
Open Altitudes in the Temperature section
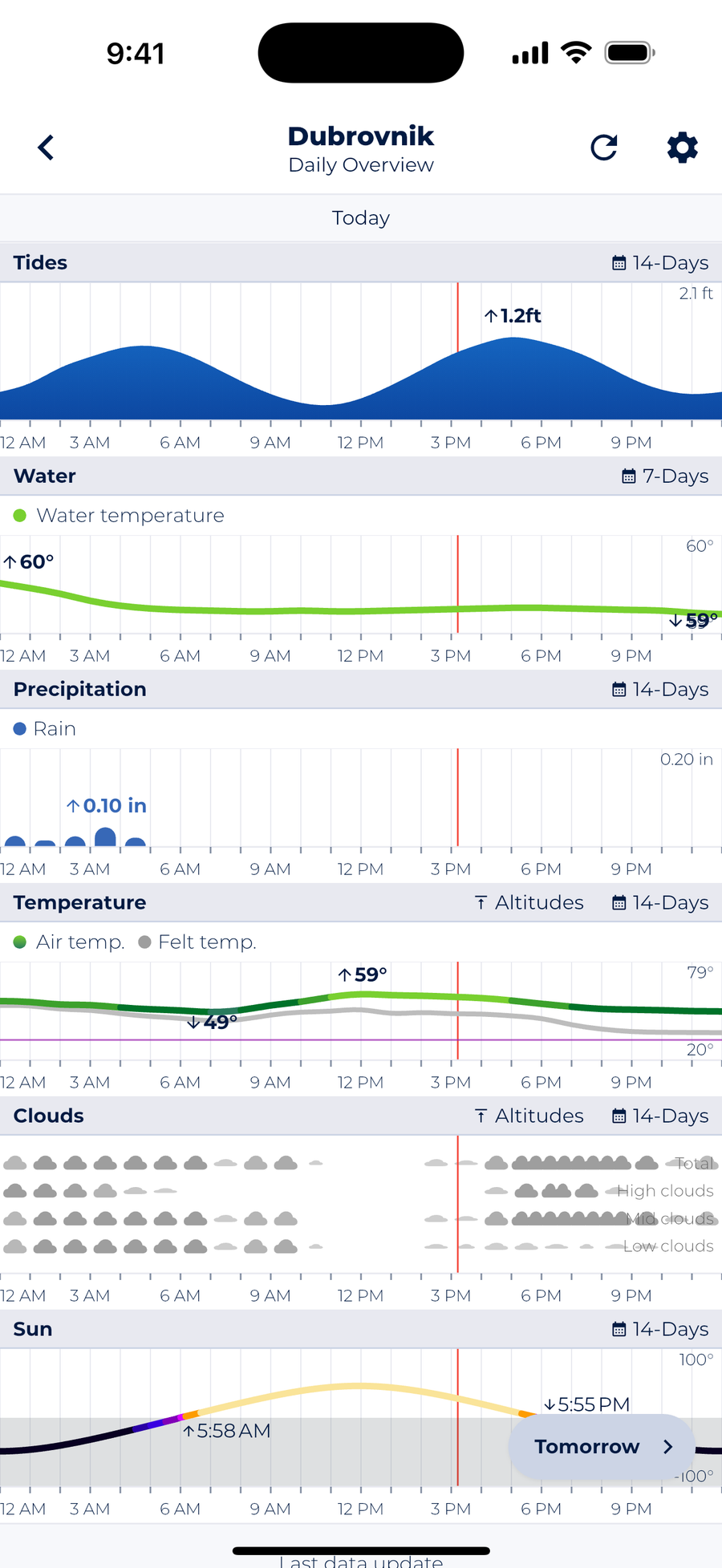(x=529, y=902)
